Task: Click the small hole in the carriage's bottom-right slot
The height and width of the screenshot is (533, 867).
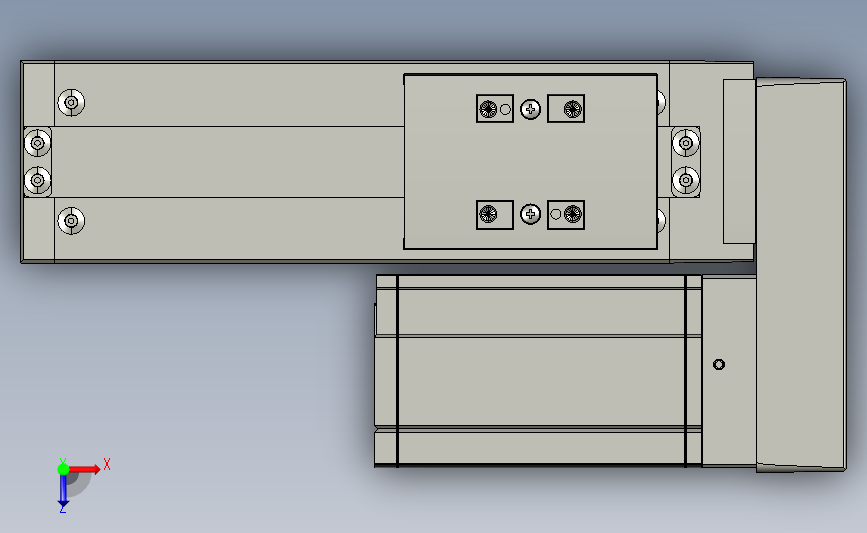Action: (x=556, y=214)
